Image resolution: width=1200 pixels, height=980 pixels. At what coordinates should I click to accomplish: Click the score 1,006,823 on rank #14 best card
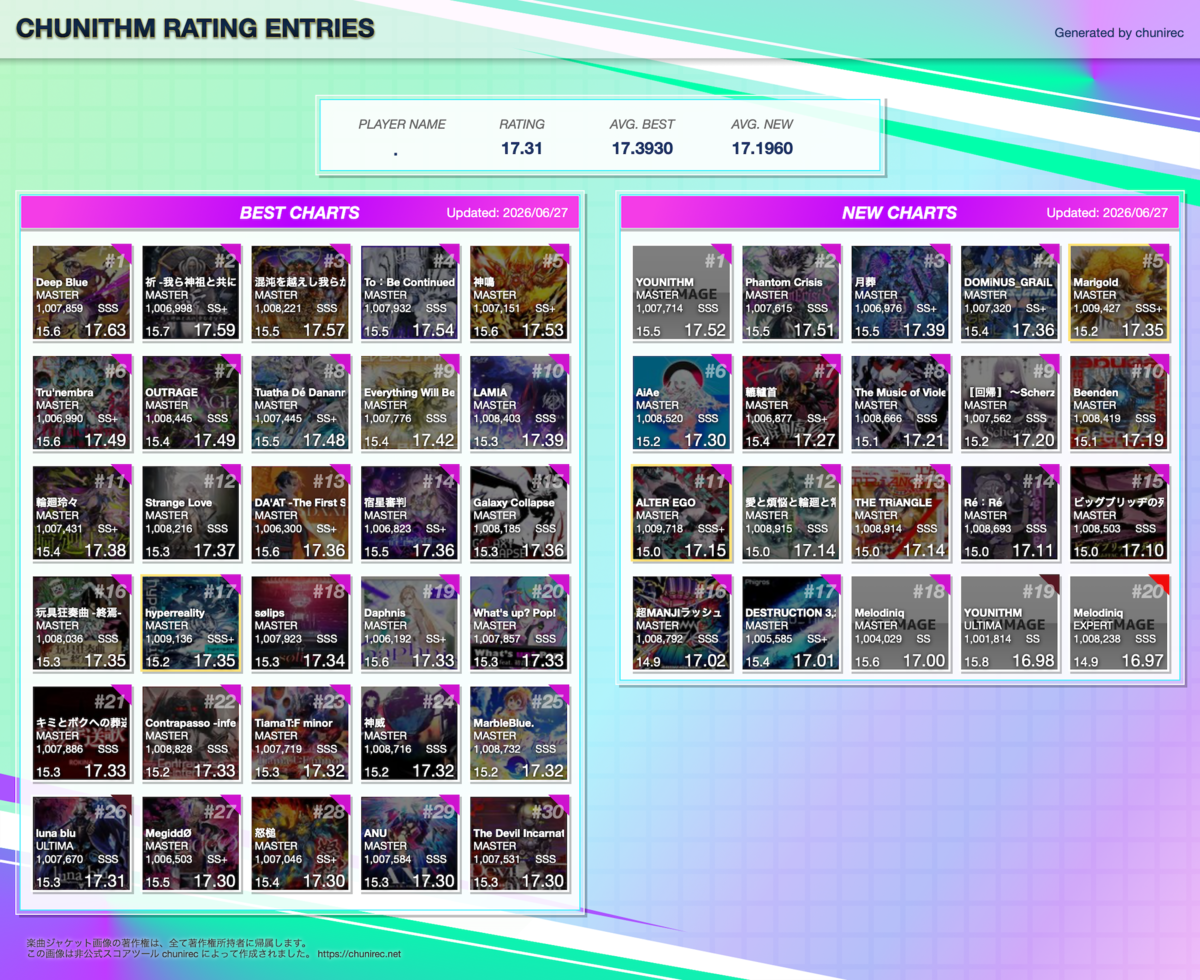(x=390, y=528)
